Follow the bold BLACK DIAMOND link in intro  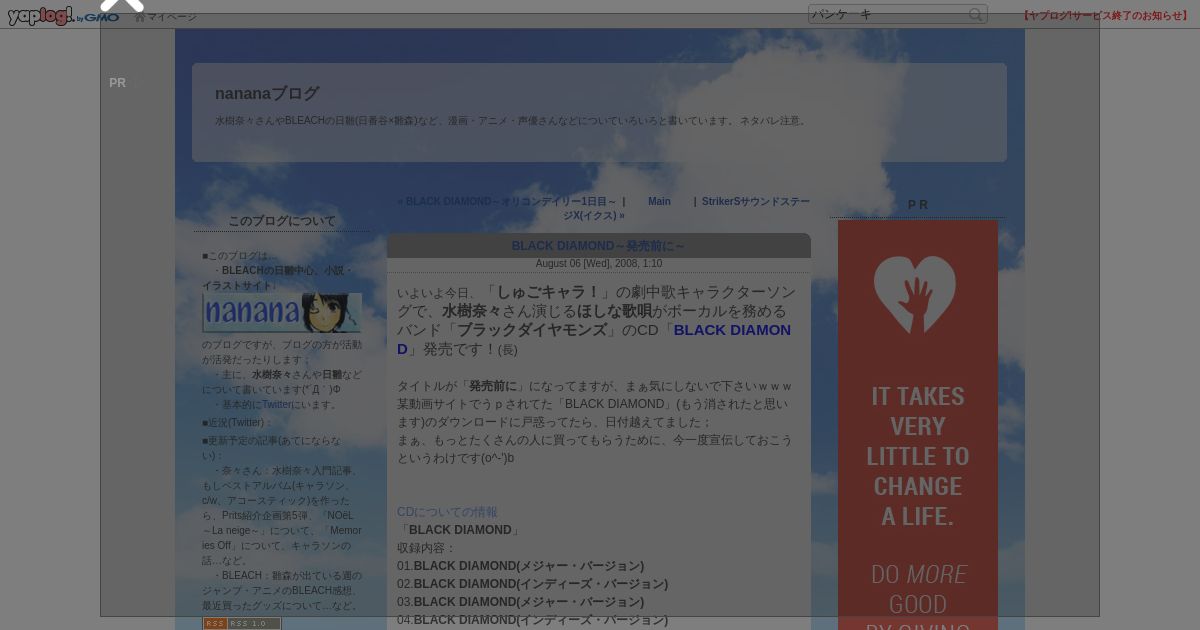tap(594, 338)
